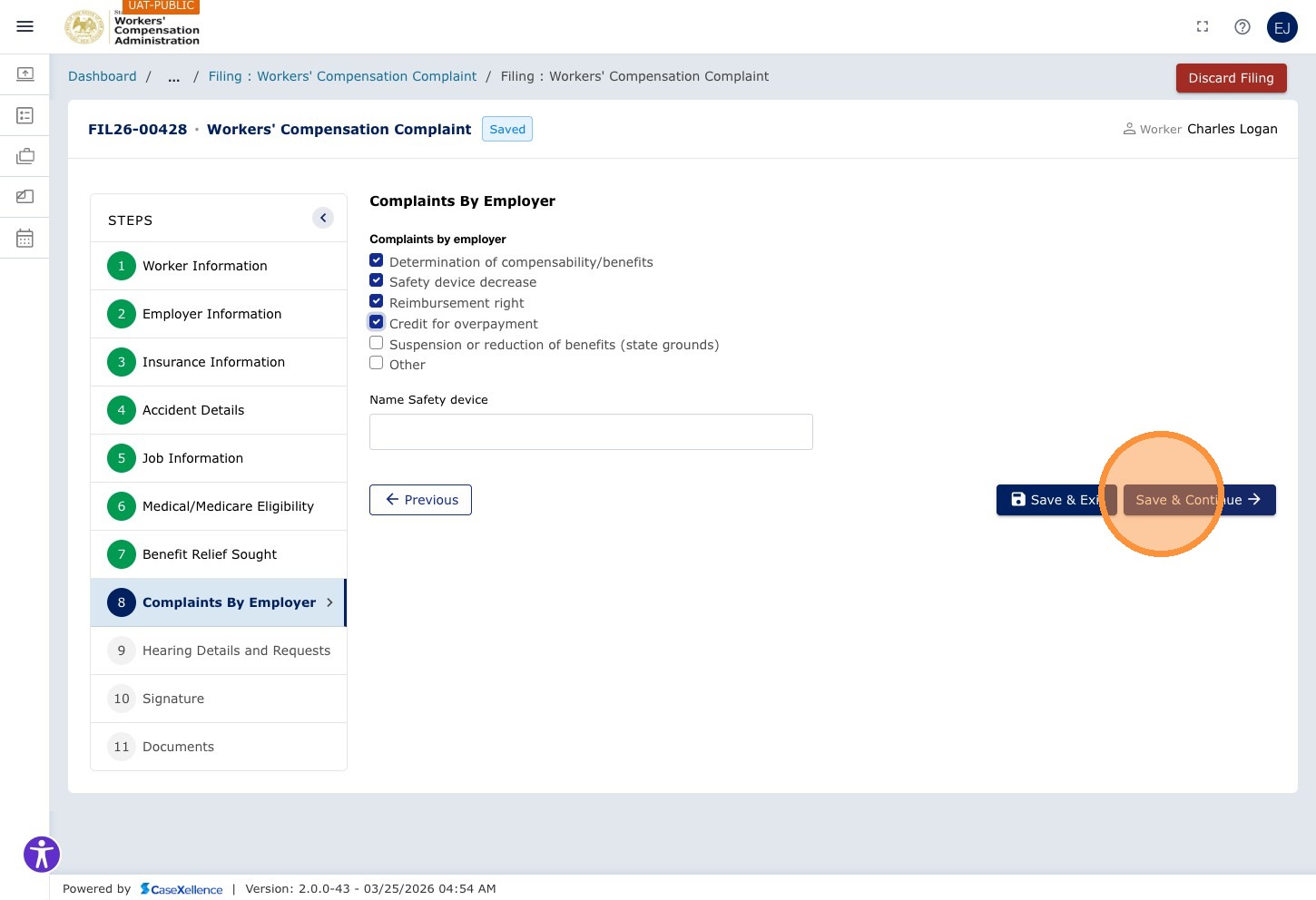
Task: Uncheck Credit for overpayment
Action: pyautogui.click(x=376, y=322)
